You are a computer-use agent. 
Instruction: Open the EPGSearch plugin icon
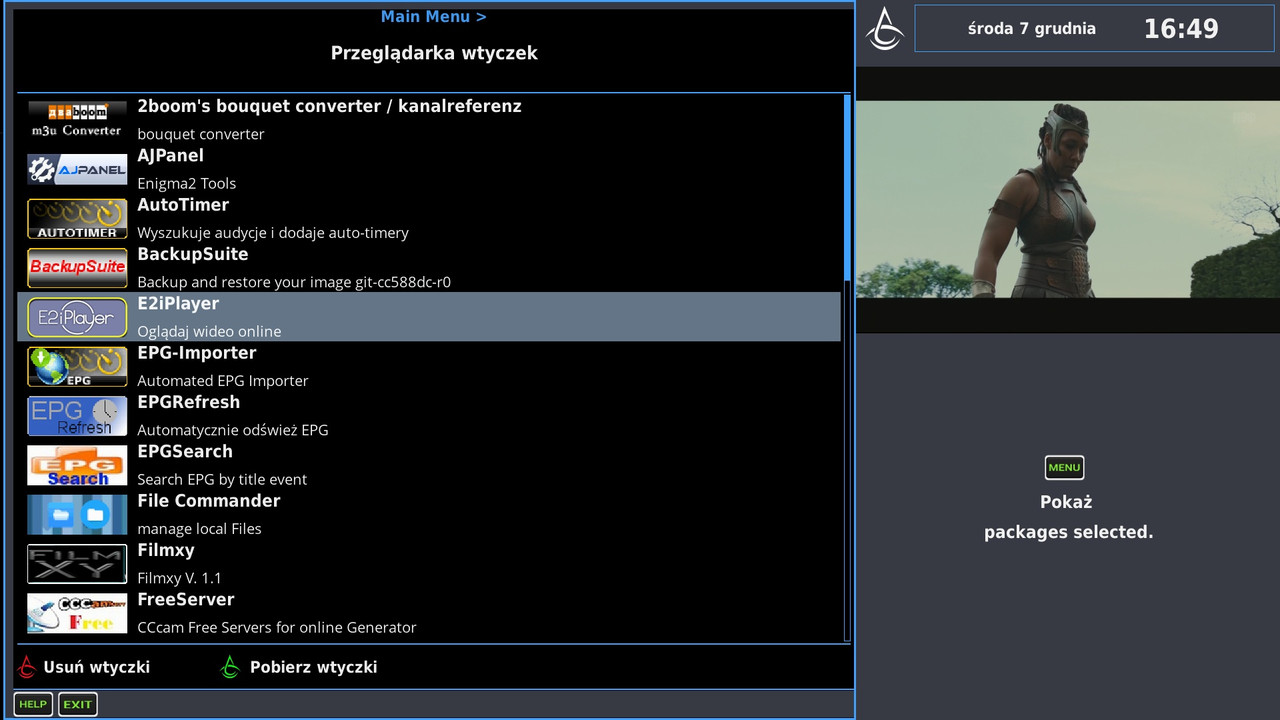(x=77, y=465)
